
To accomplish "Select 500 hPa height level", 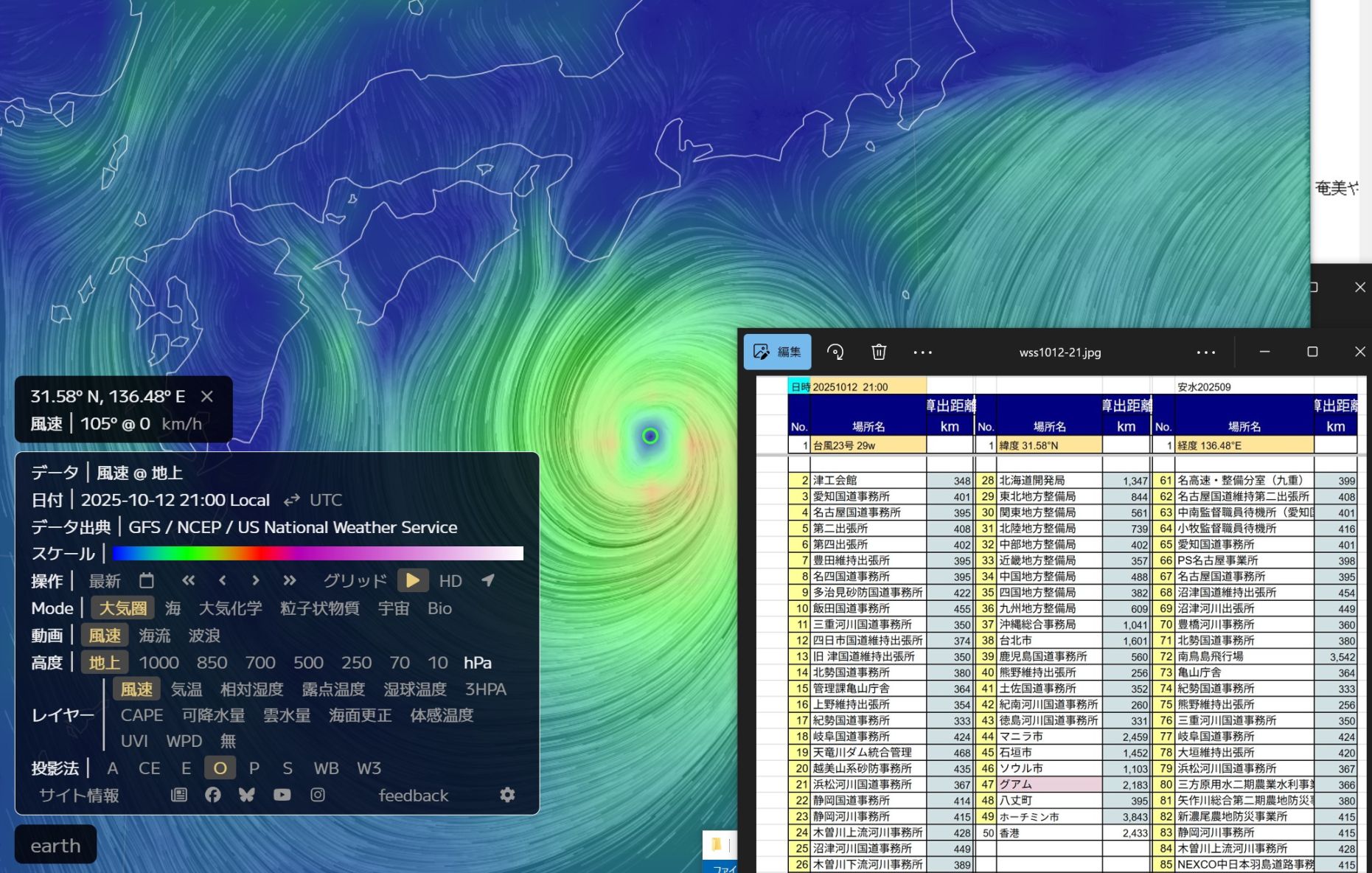I will [308, 663].
